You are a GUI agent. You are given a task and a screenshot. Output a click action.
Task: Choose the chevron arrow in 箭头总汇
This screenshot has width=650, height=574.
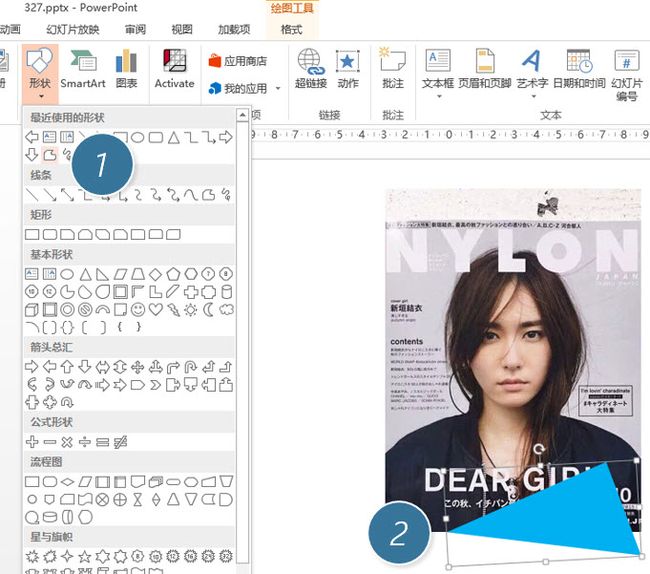pyautogui.click(x=155, y=385)
